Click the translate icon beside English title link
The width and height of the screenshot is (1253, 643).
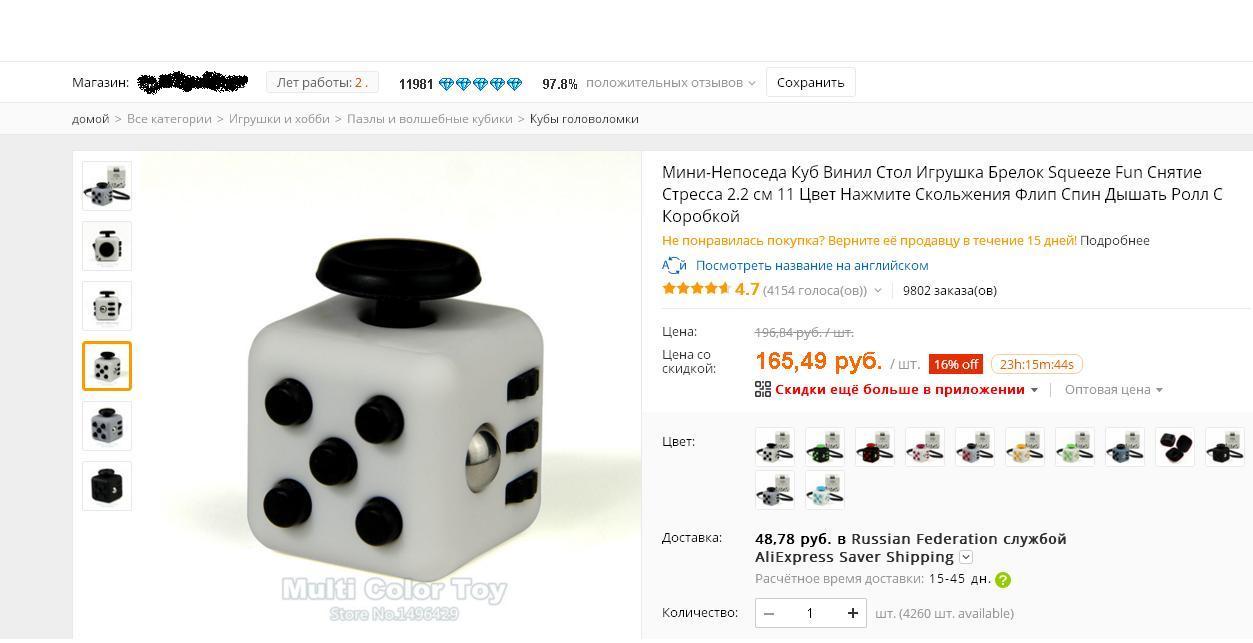[674, 265]
